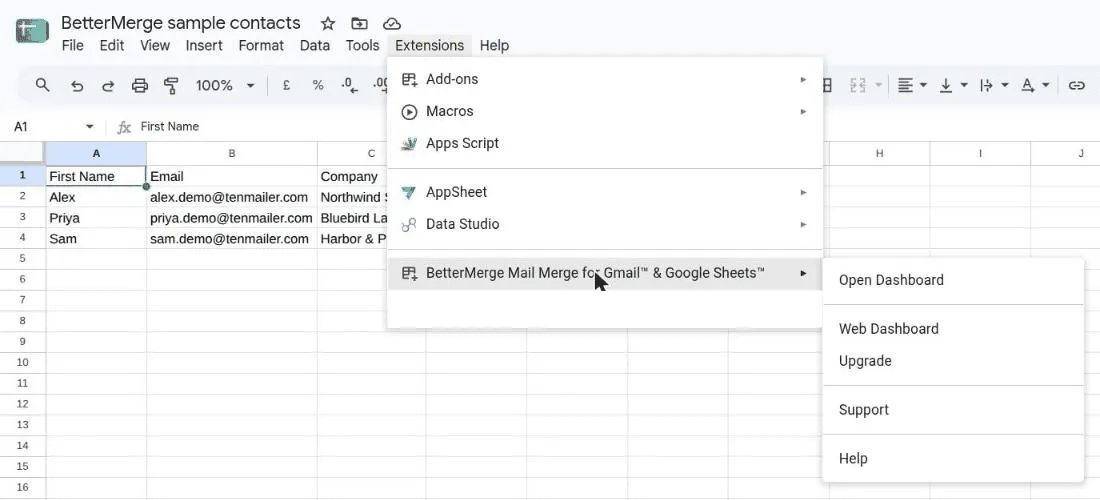Click the borders icon in toolbar
This screenshot has width=1100, height=500.
tap(826, 86)
